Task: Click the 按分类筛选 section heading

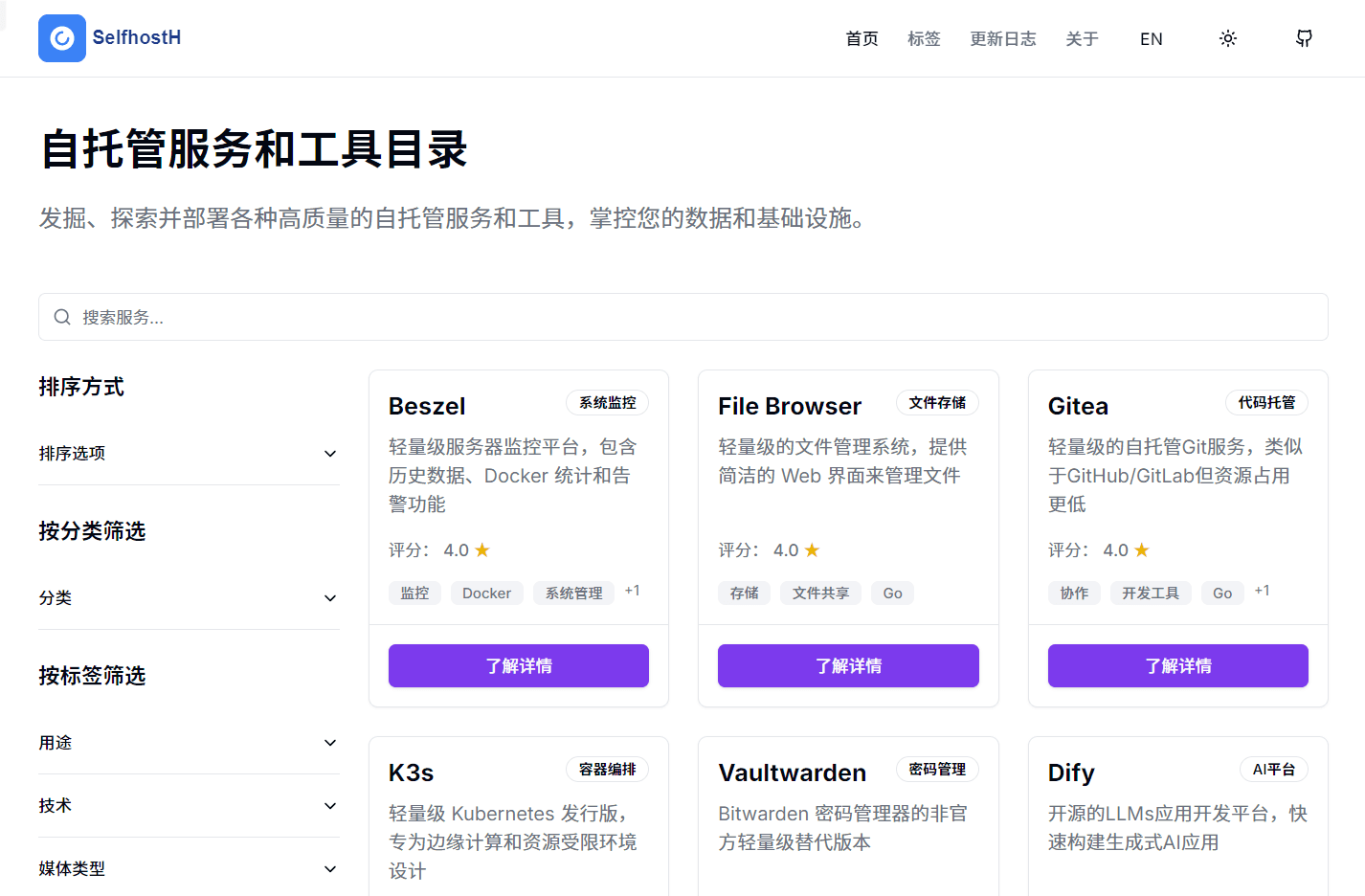Action: pos(92,531)
